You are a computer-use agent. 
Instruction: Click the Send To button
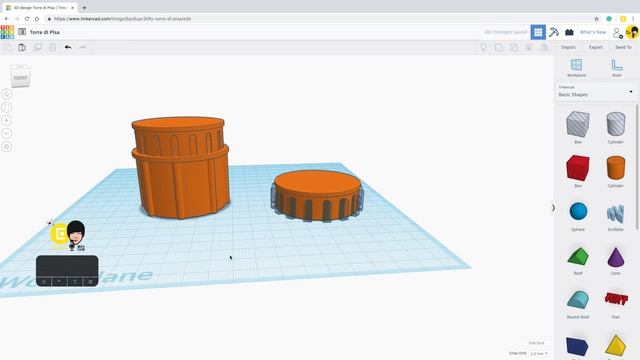tap(623, 47)
